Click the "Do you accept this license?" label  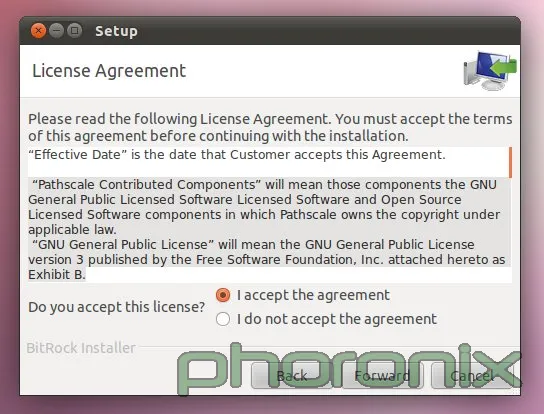[117, 307]
